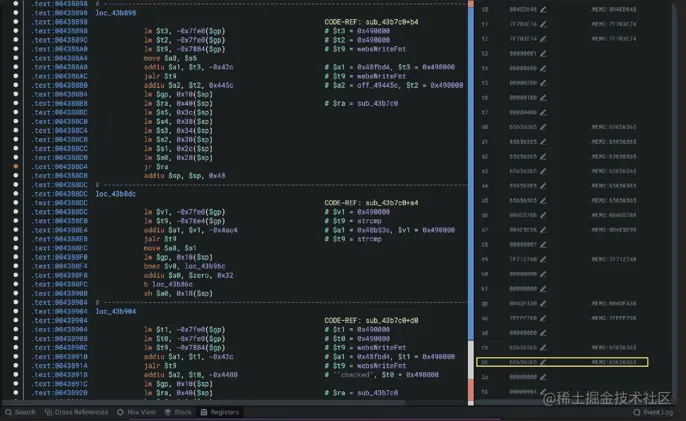Select the Registers tab
This screenshot has height=421, width=686.
coord(220,412)
